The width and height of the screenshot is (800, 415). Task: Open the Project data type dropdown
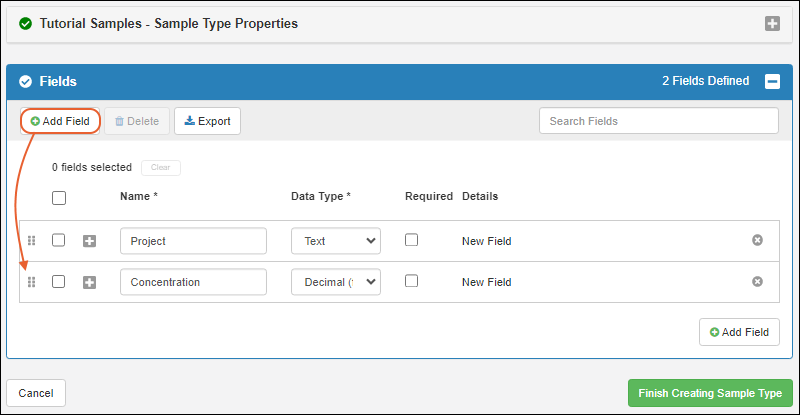point(335,241)
